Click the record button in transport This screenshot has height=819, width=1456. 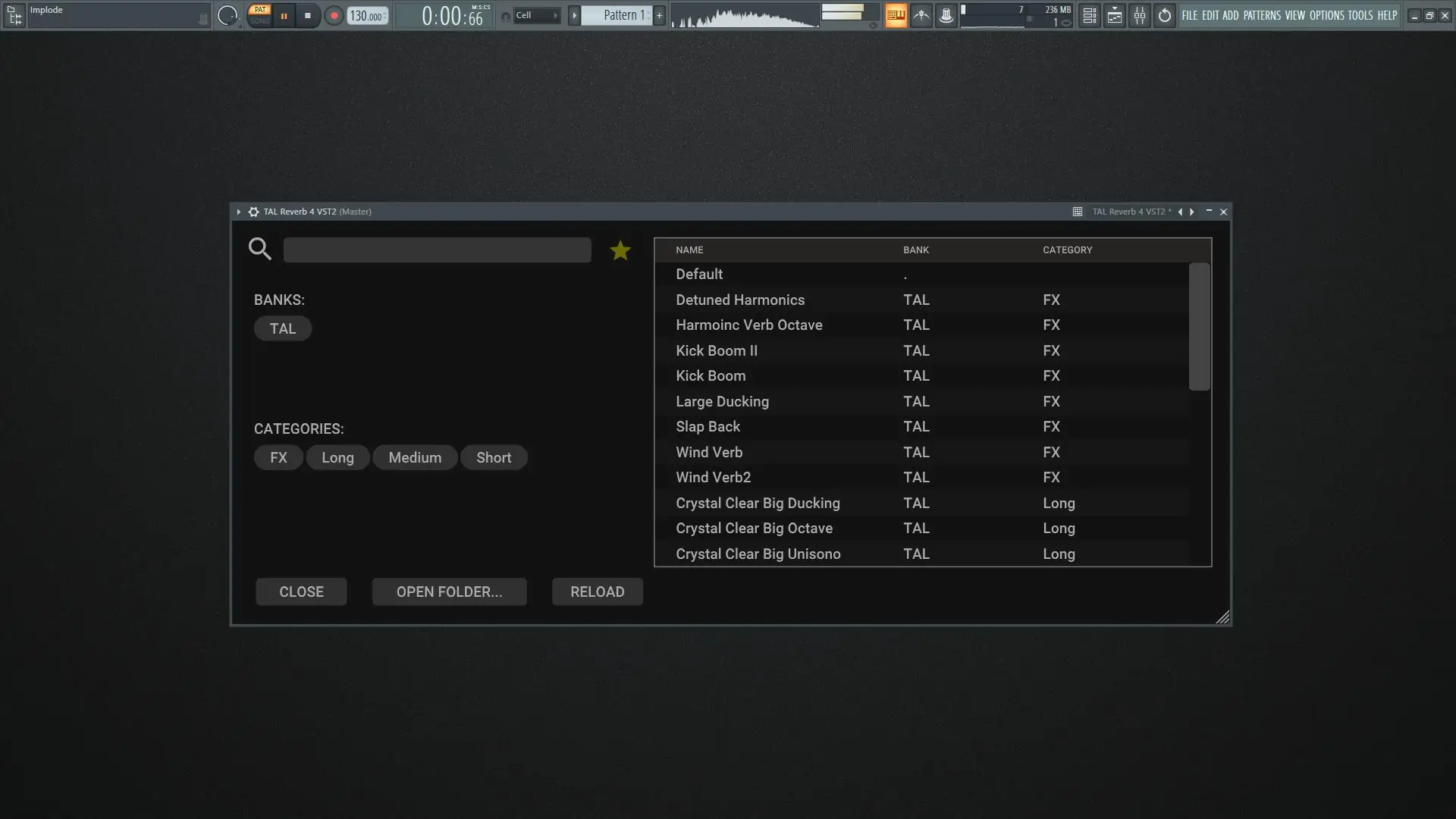334,15
